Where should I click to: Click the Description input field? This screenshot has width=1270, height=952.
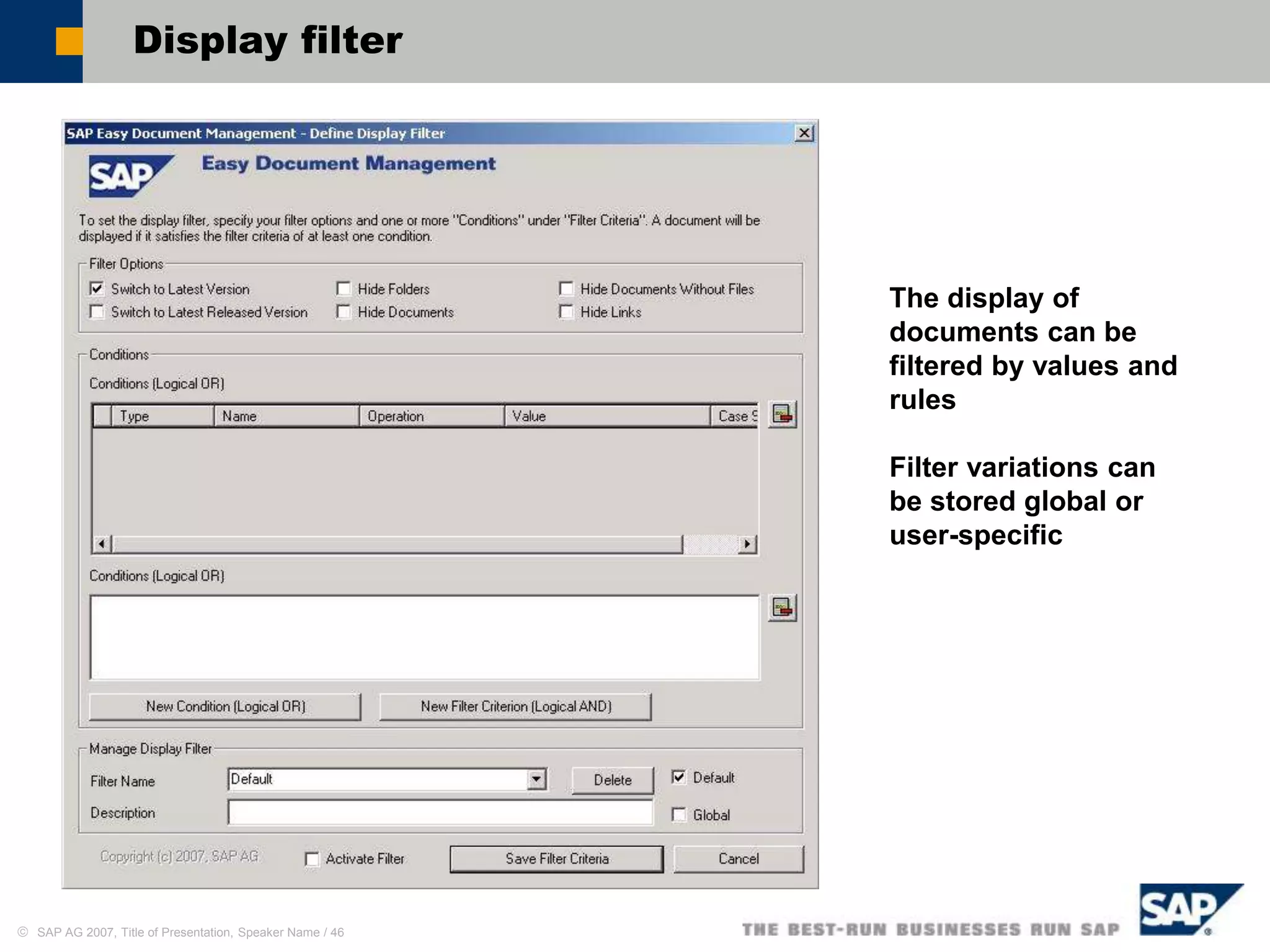441,813
